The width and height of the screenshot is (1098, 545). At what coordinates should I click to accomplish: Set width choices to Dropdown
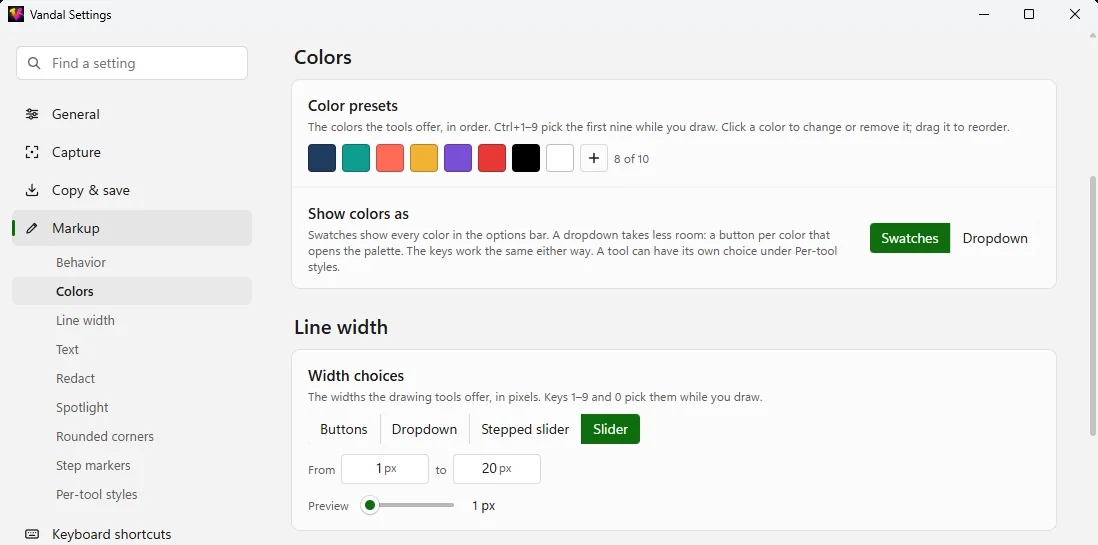point(424,429)
